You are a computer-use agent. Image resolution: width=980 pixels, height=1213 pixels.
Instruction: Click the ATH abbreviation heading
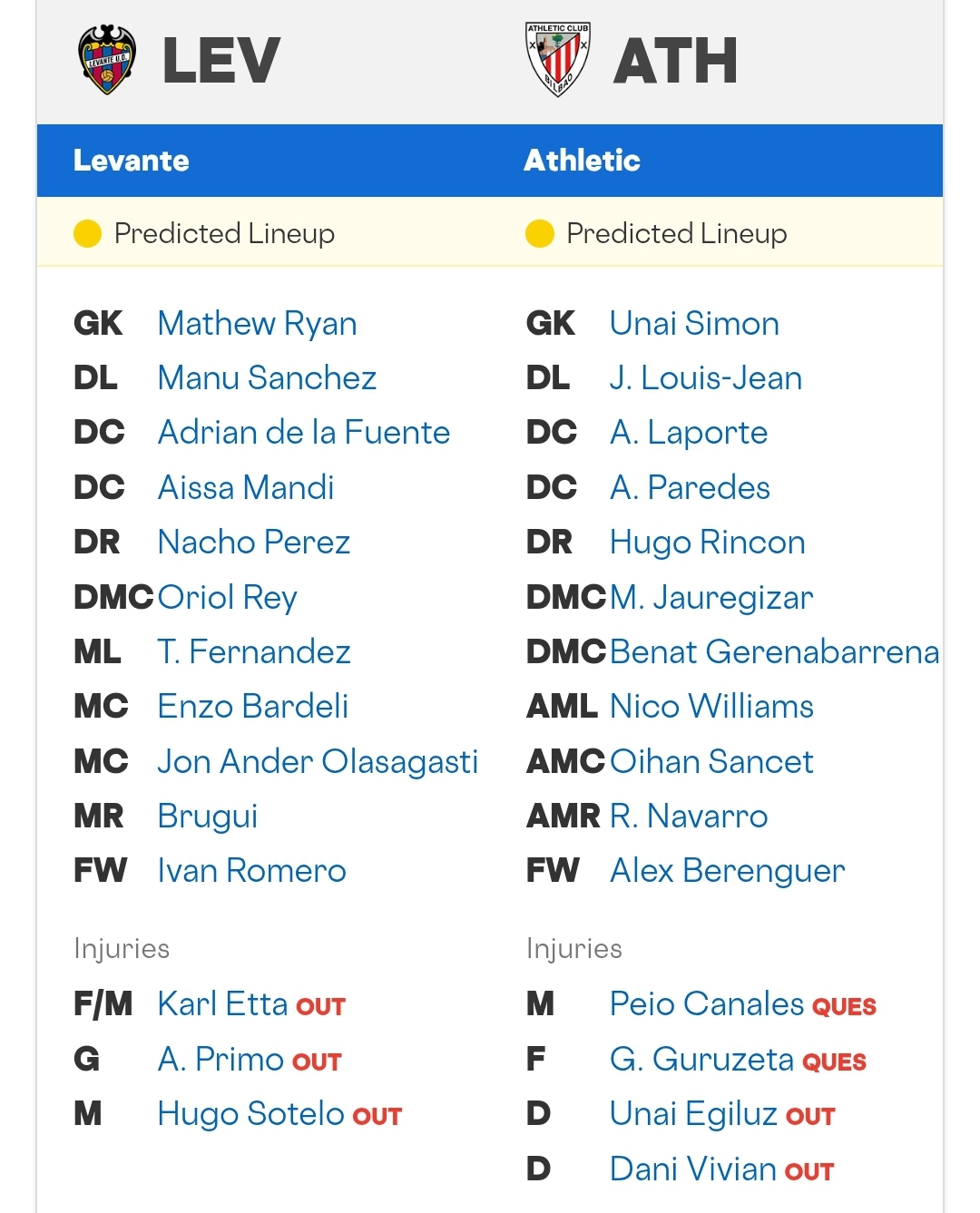[x=675, y=61]
